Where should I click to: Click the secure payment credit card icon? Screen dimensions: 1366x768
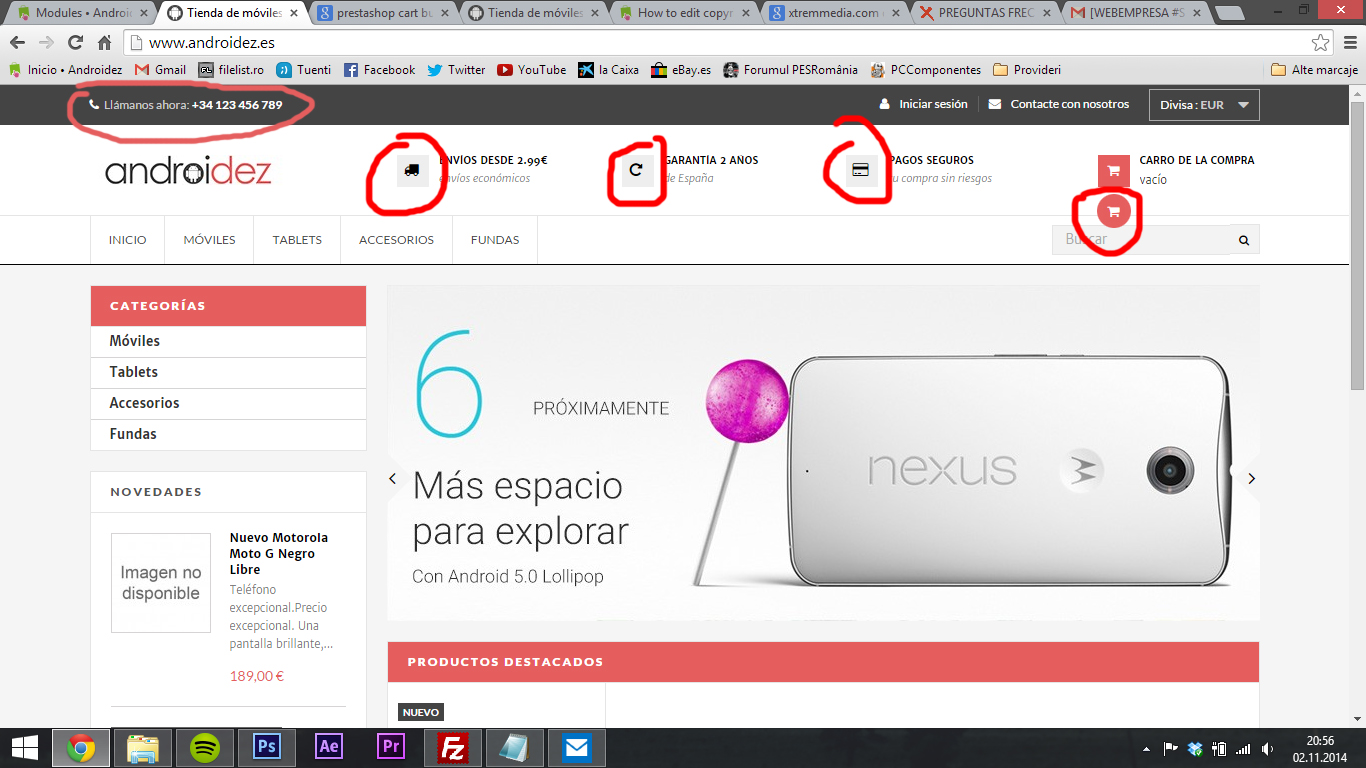860,170
